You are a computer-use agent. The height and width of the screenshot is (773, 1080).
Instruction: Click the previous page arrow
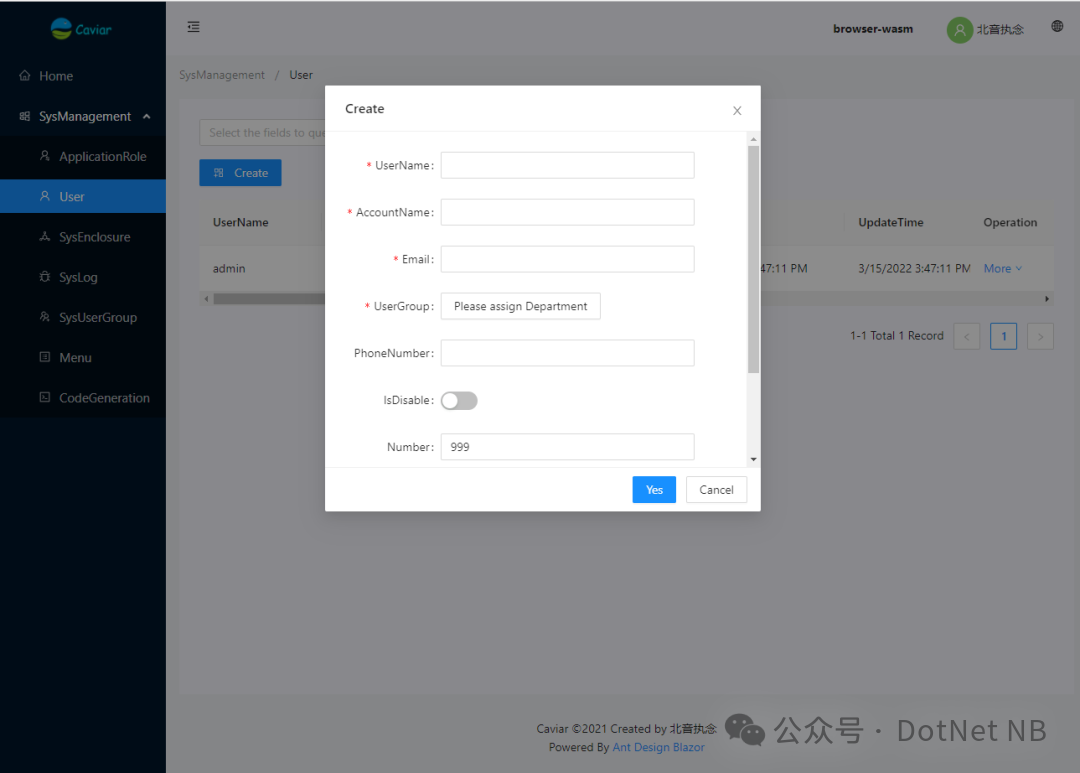click(x=967, y=336)
